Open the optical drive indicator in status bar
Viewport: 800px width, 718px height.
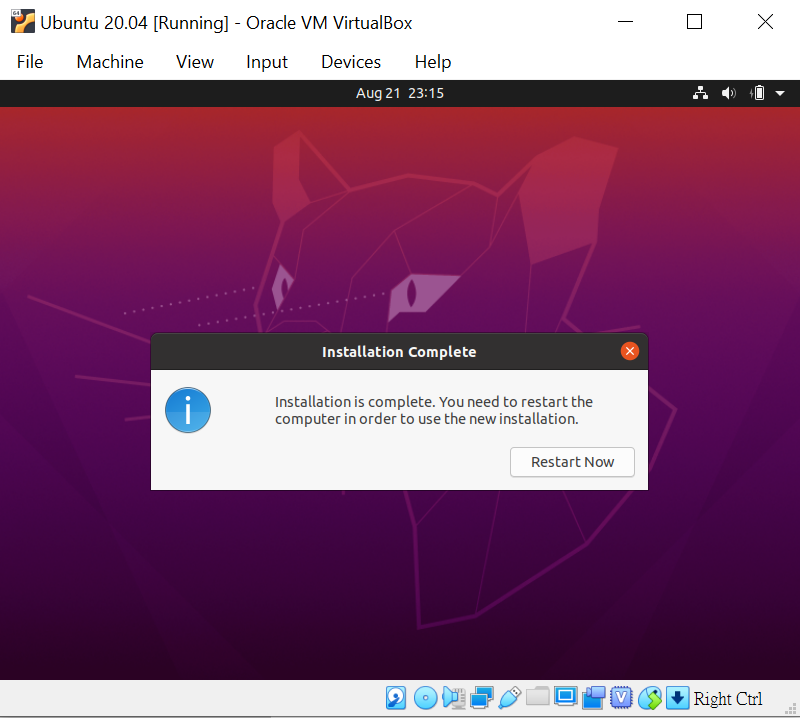tap(425, 698)
